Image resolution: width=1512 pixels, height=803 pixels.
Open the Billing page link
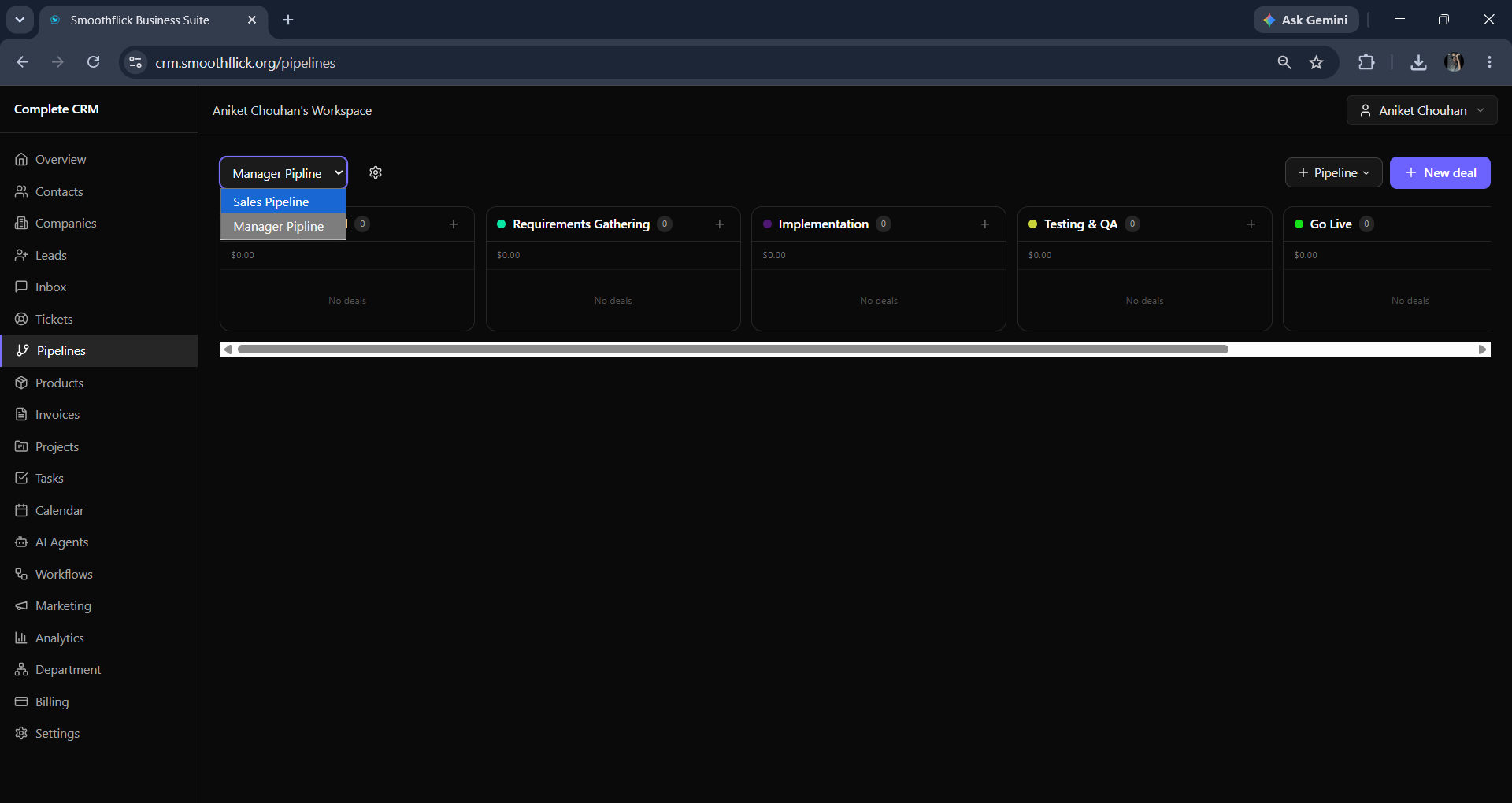point(98,701)
